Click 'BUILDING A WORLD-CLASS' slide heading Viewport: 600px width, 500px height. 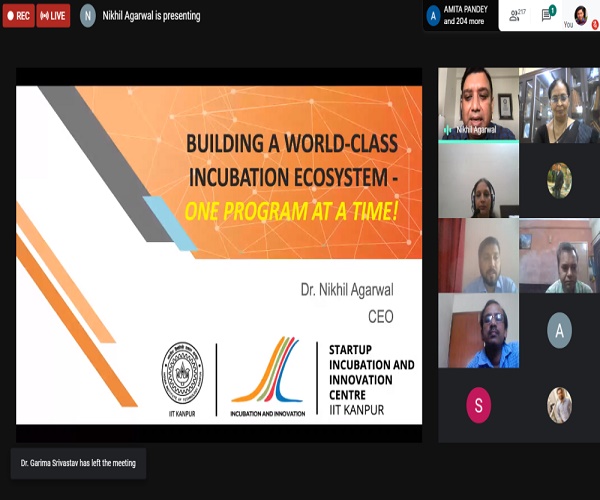click(292, 143)
